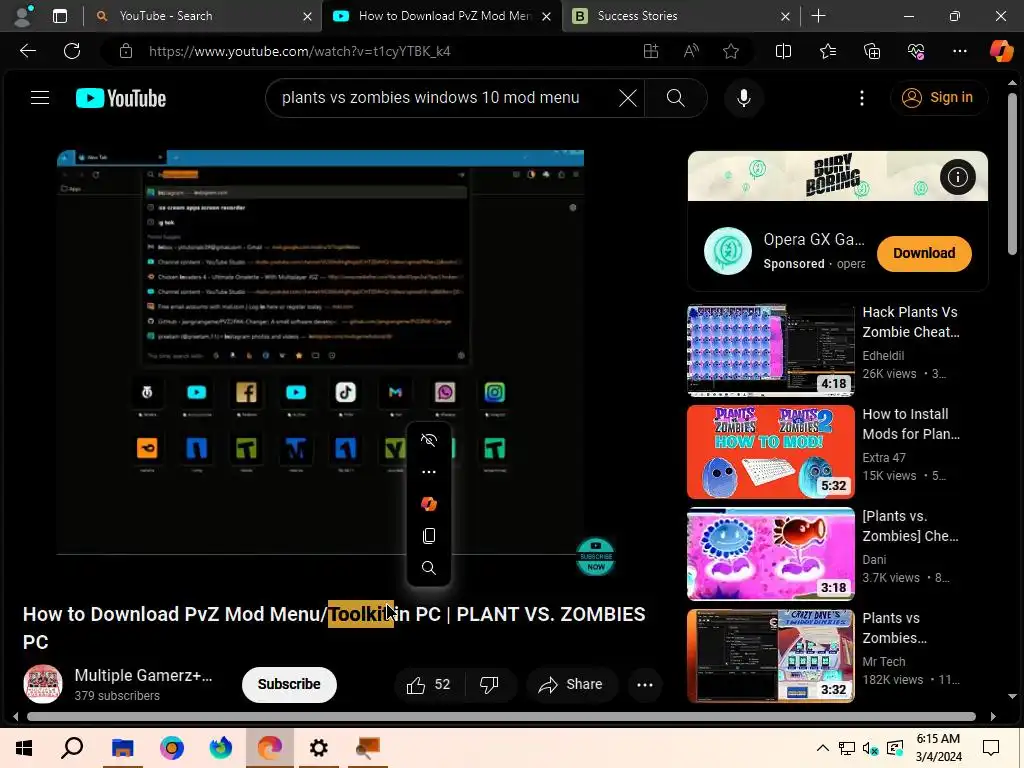Viewport: 1024px width, 768px height.
Task: Open volume control in system tray
Action: click(870, 748)
